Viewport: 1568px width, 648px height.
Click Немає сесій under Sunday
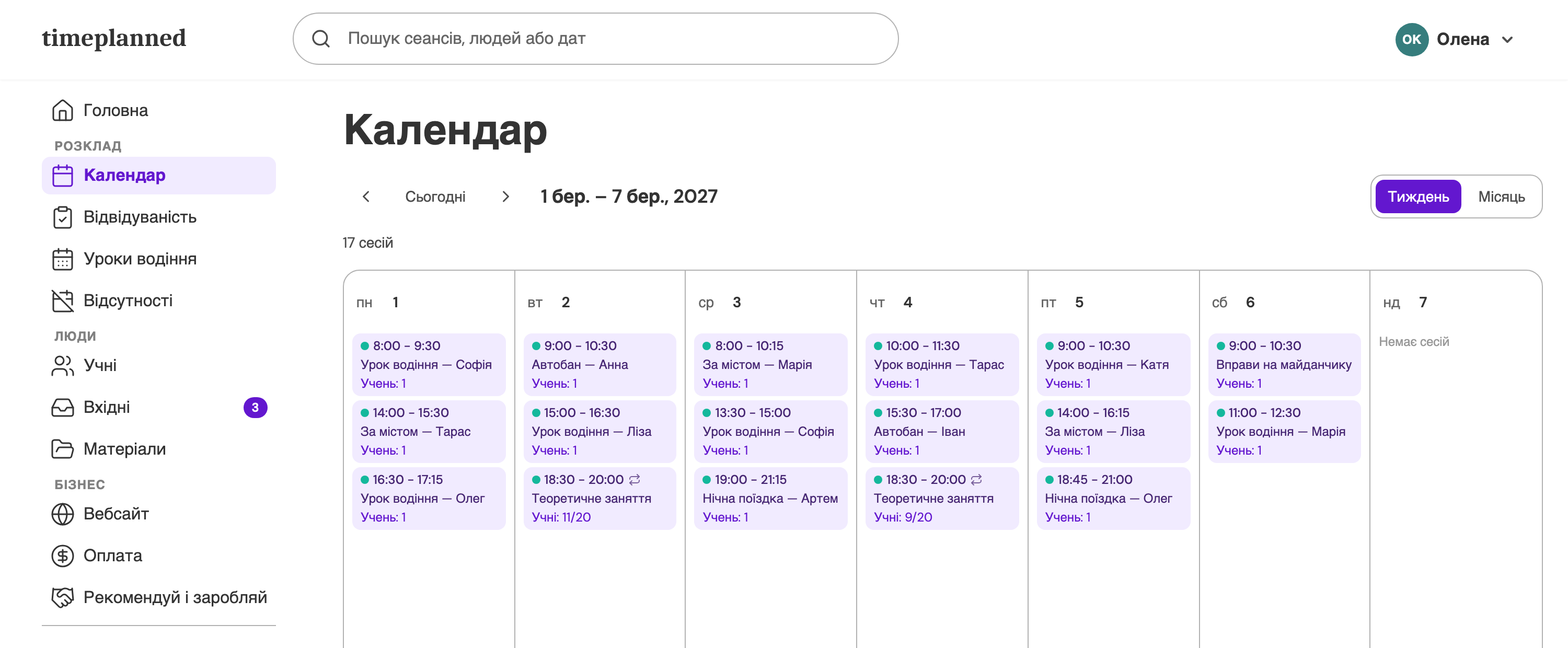[x=1414, y=342]
